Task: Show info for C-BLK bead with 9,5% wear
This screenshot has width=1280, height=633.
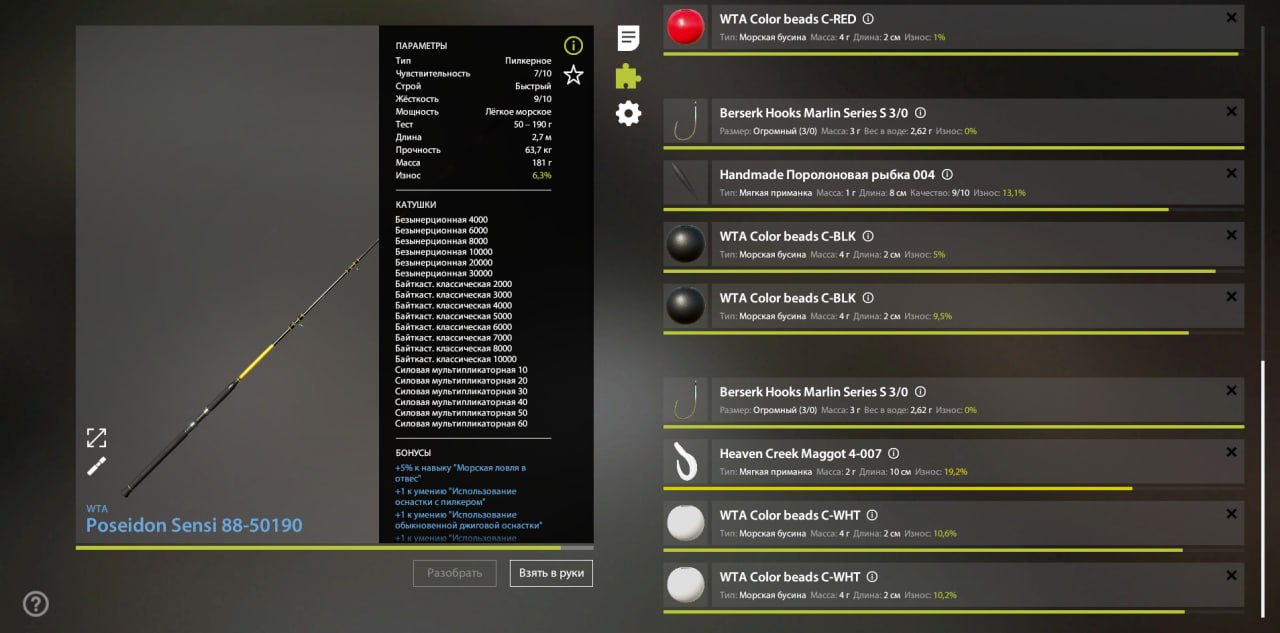Action: (x=868, y=298)
